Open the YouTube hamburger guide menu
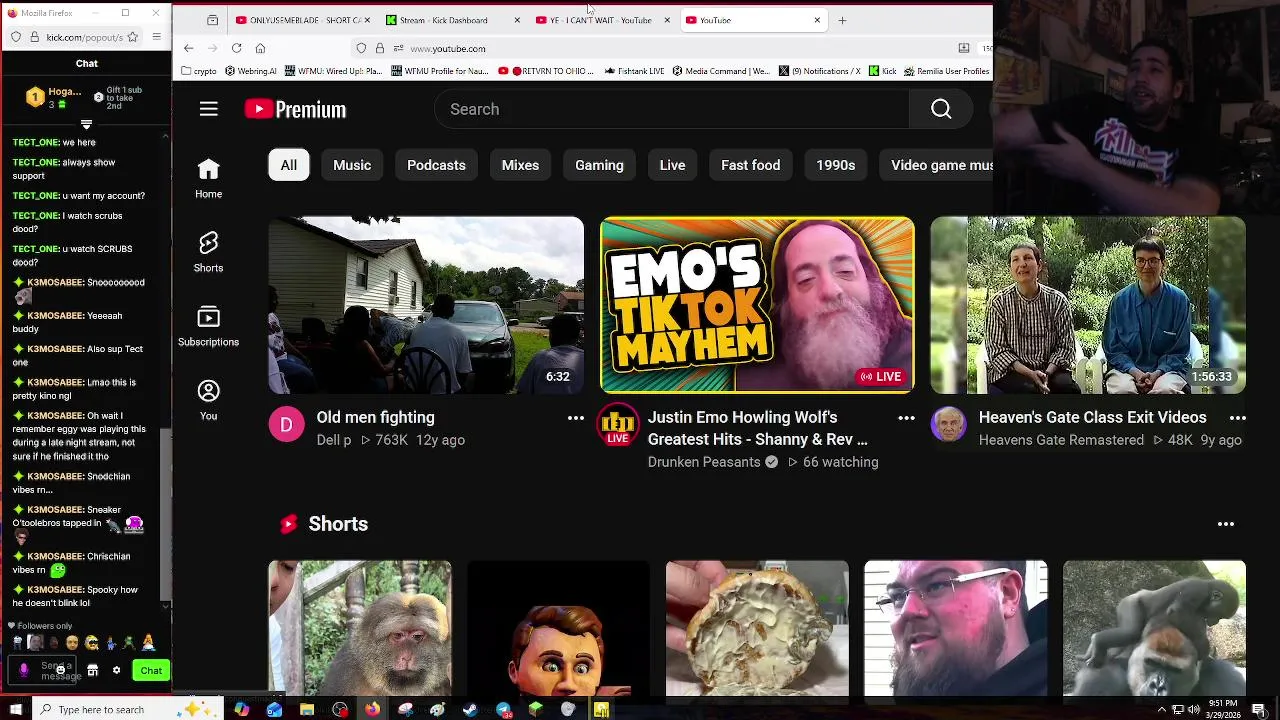Image resolution: width=1280 pixels, height=720 pixels. [208, 109]
